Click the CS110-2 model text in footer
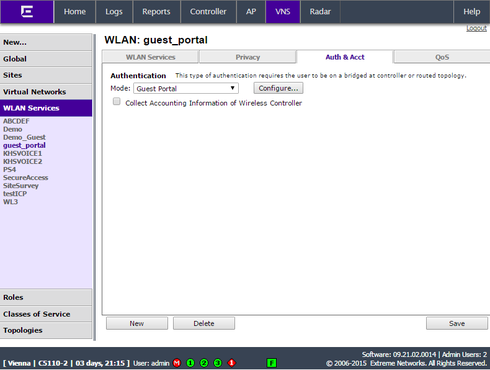This screenshot has height=370, width=490. point(53,363)
